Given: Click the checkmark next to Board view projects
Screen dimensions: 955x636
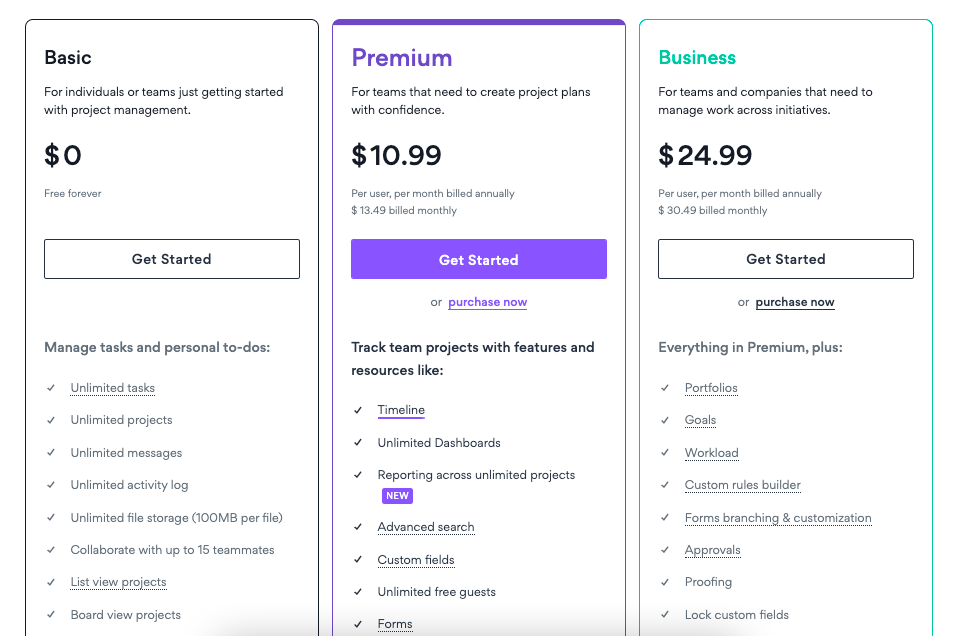Looking at the screenshot, I should point(50,615).
